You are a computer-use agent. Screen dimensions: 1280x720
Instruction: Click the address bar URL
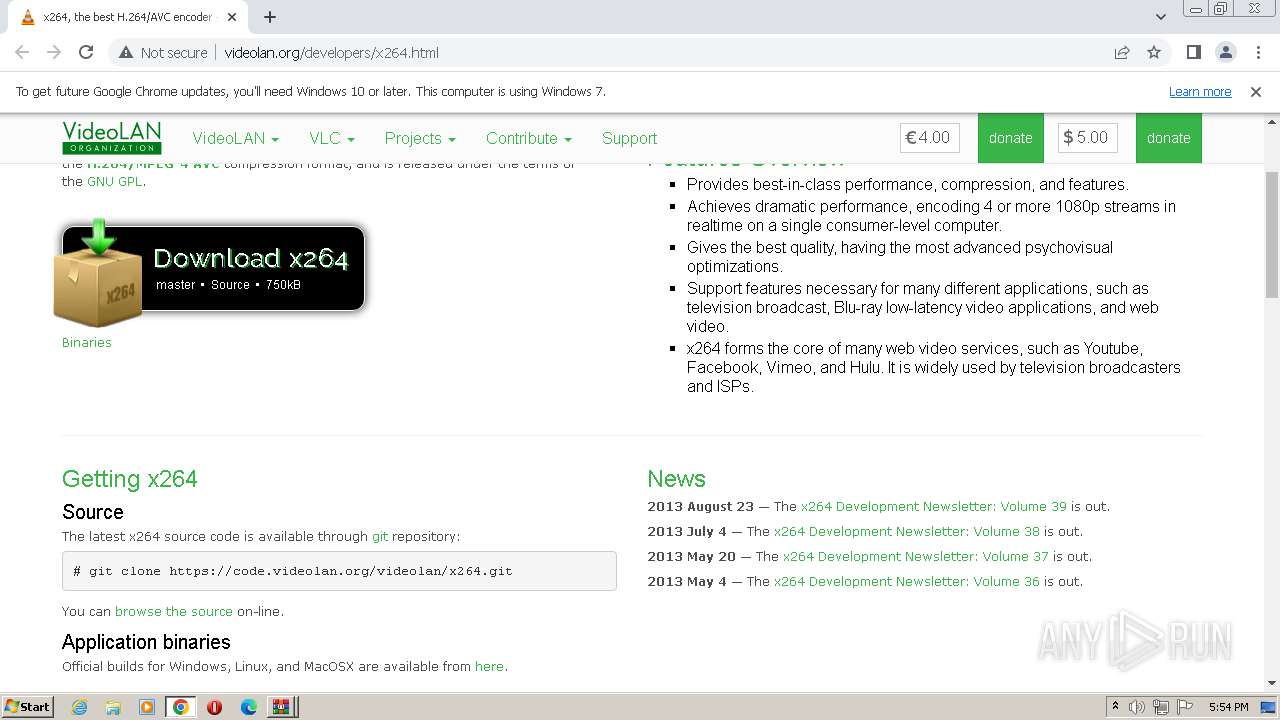point(331,53)
